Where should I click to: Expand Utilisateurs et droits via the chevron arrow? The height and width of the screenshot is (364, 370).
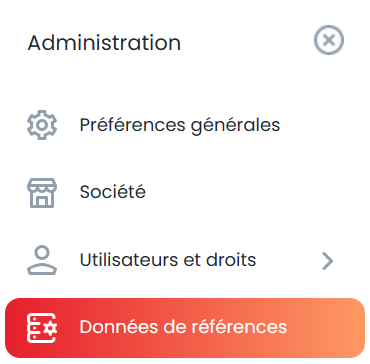[x=328, y=261]
